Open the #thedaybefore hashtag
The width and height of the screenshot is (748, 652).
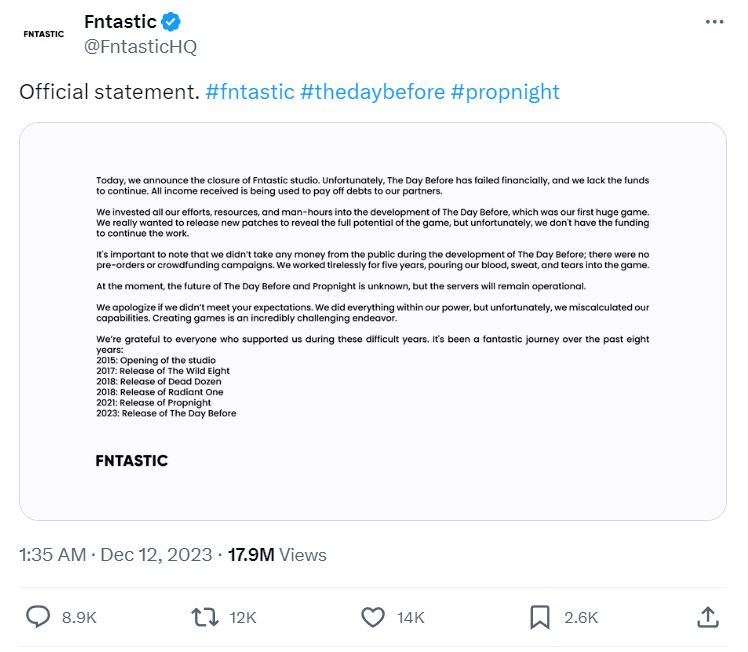tap(372, 92)
